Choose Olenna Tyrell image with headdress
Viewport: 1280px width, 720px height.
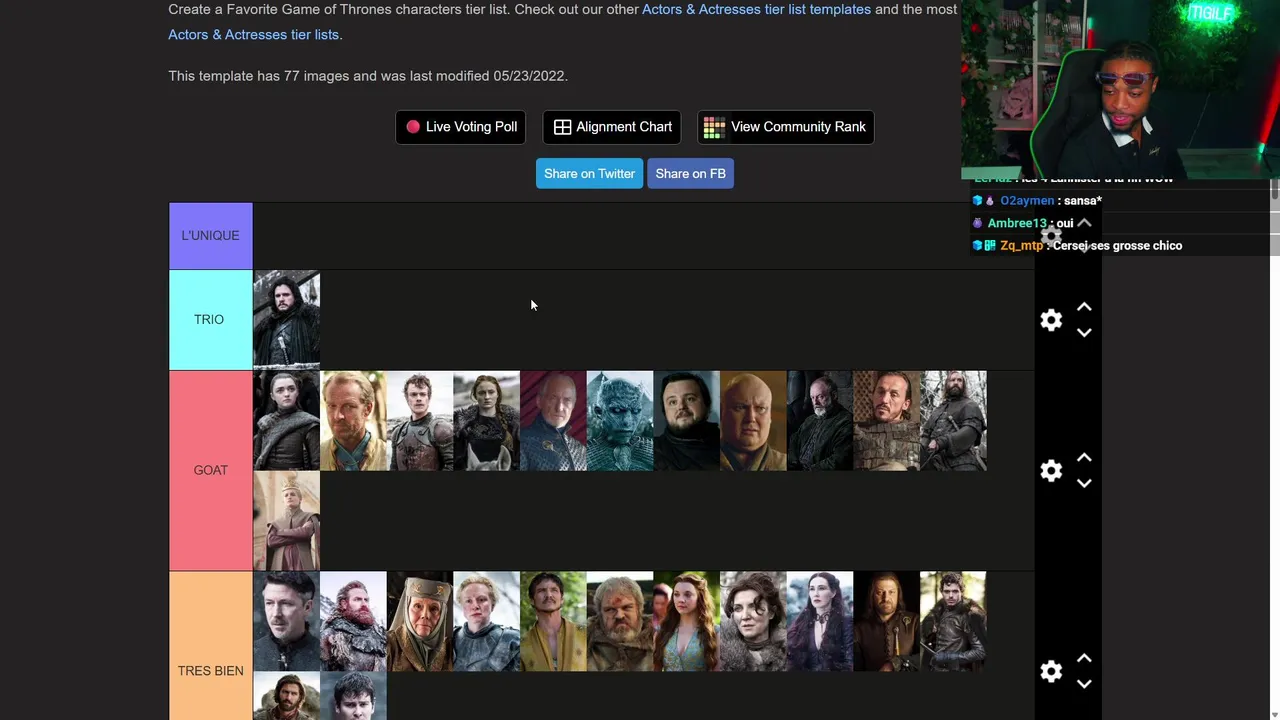tap(420, 621)
